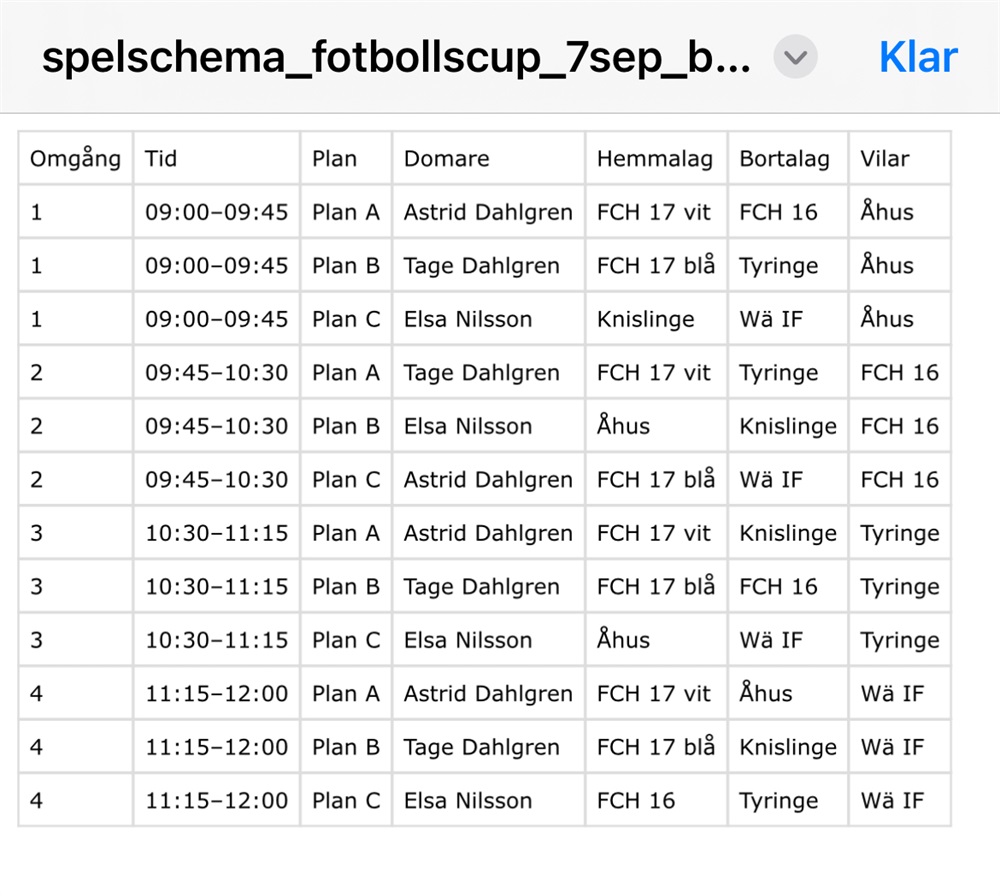The height and width of the screenshot is (896, 1000).
Task: Select Astrid Dahlgren in the 09:45–10:30 round
Action: coord(488,480)
